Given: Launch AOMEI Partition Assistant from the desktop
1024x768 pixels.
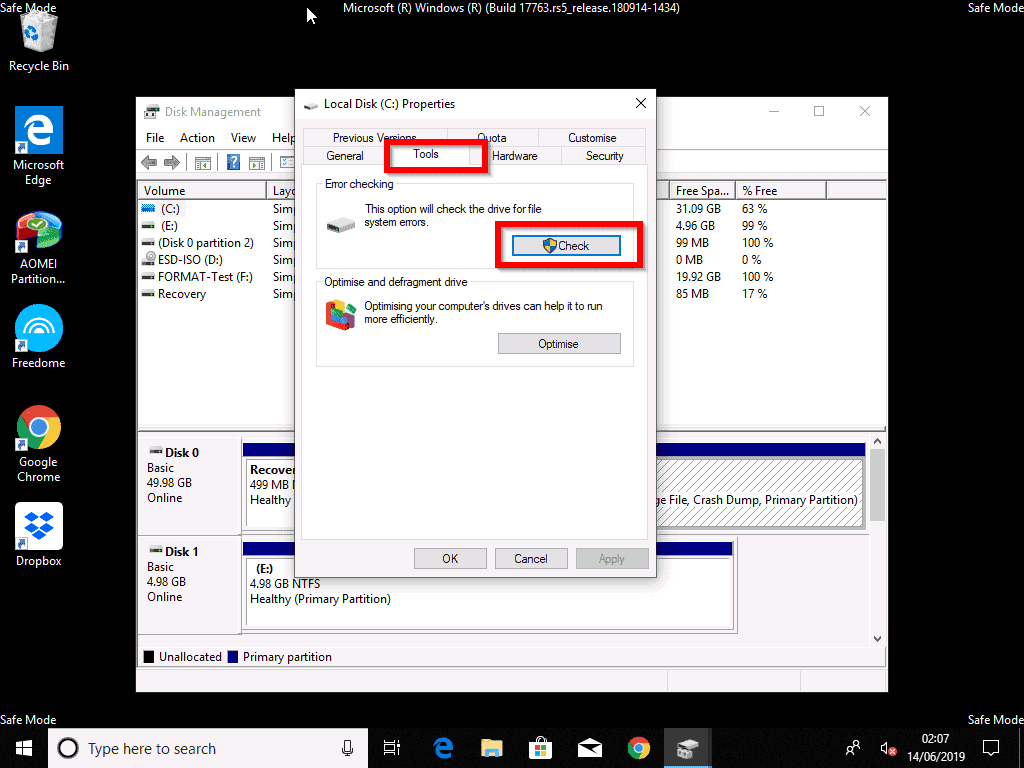Looking at the screenshot, I should pyautogui.click(x=38, y=230).
